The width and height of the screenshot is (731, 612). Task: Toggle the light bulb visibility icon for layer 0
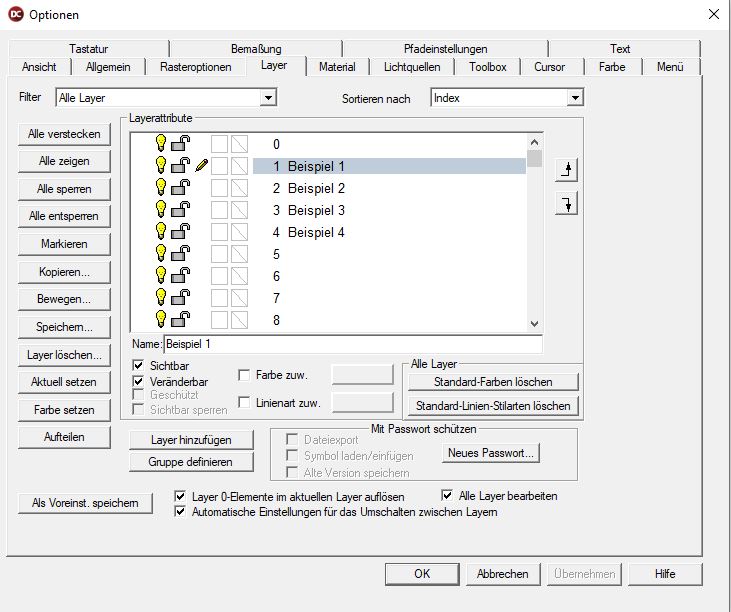[160, 144]
